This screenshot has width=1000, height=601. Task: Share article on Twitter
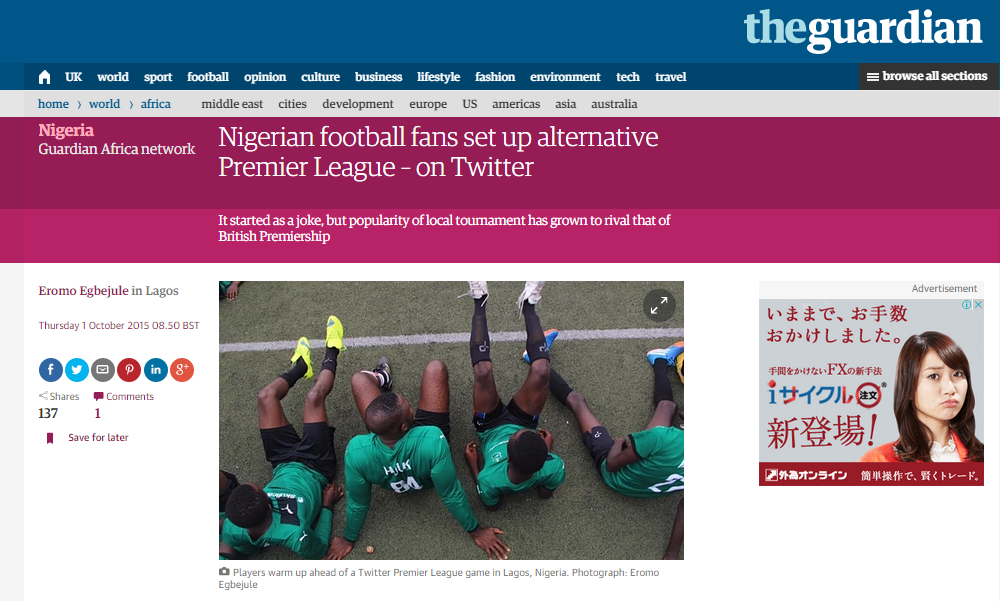tap(77, 369)
